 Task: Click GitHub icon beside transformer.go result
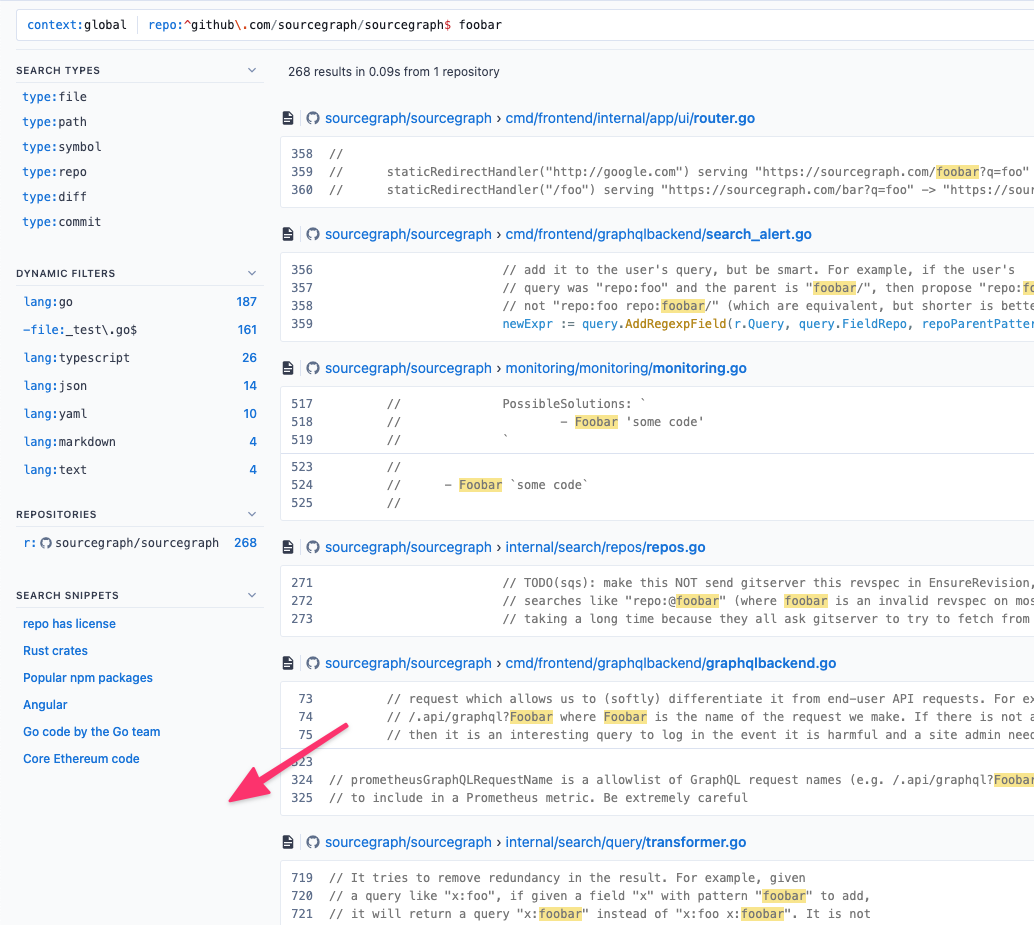(313, 842)
